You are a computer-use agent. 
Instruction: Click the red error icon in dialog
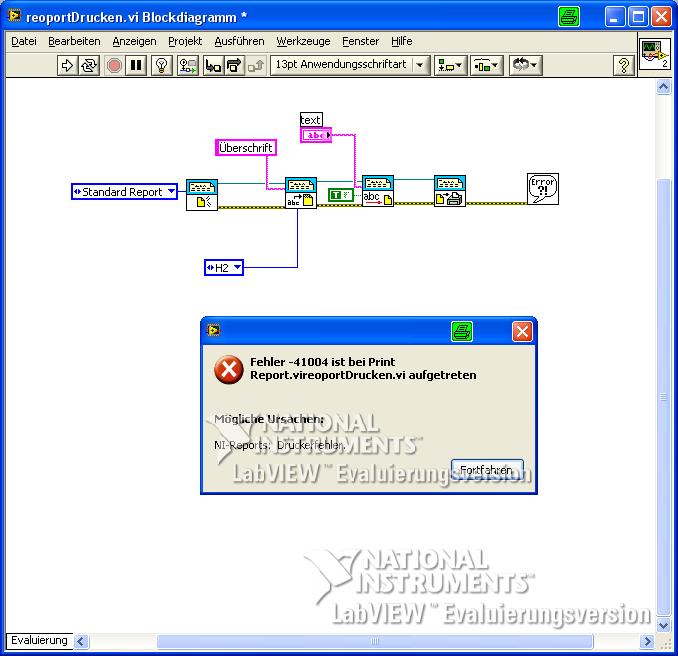(x=229, y=370)
